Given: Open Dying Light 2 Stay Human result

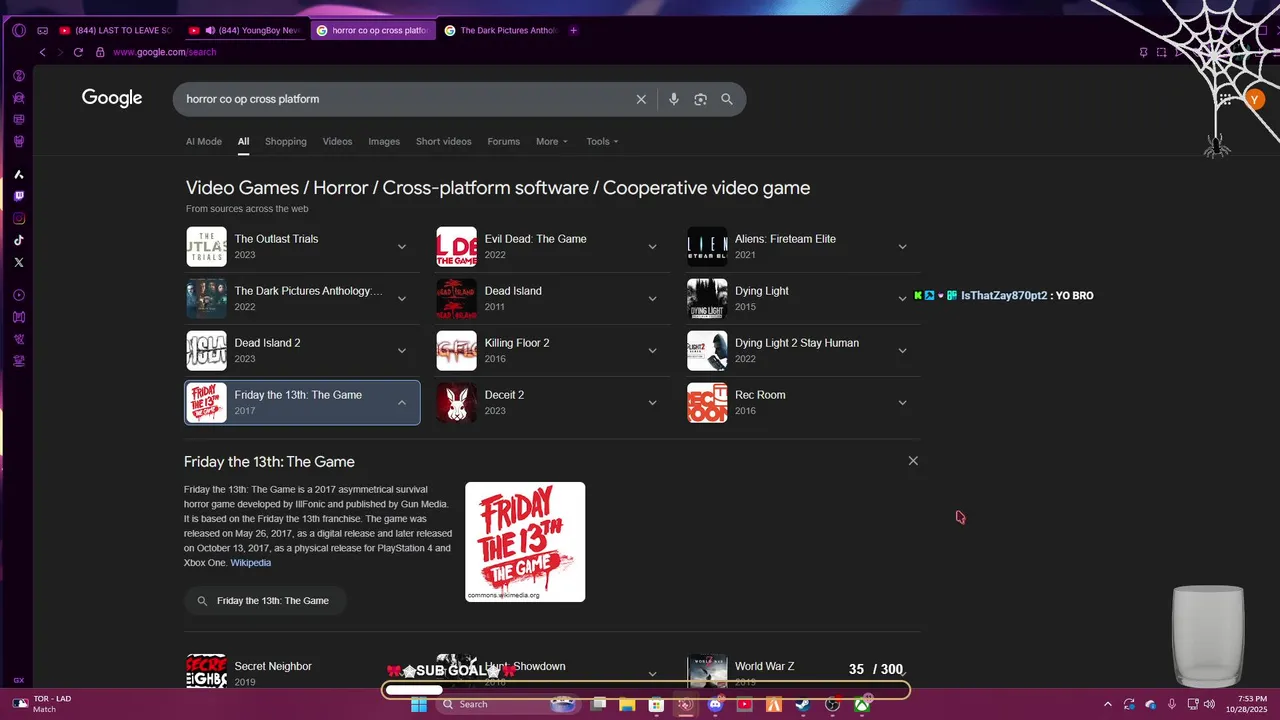Looking at the screenshot, I should pyautogui.click(x=803, y=350).
